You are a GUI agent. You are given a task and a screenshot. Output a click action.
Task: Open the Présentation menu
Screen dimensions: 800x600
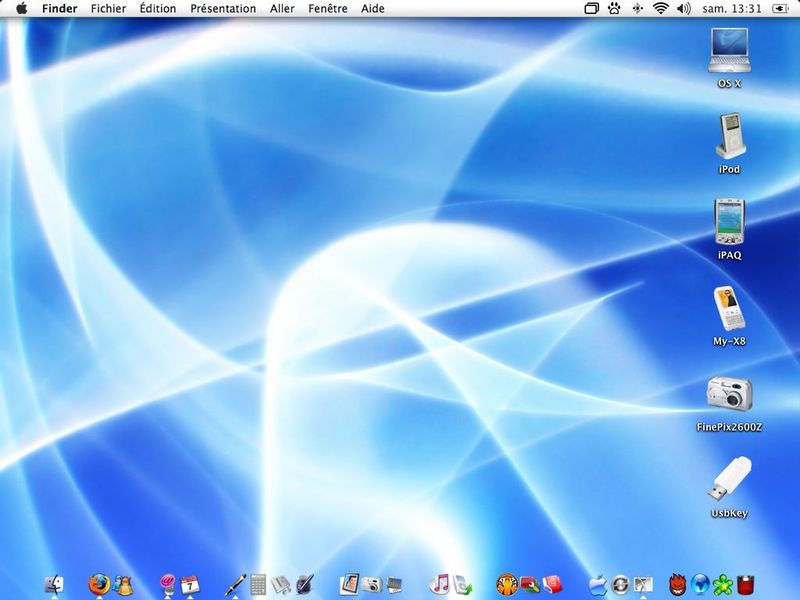pyautogui.click(x=223, y=9)
